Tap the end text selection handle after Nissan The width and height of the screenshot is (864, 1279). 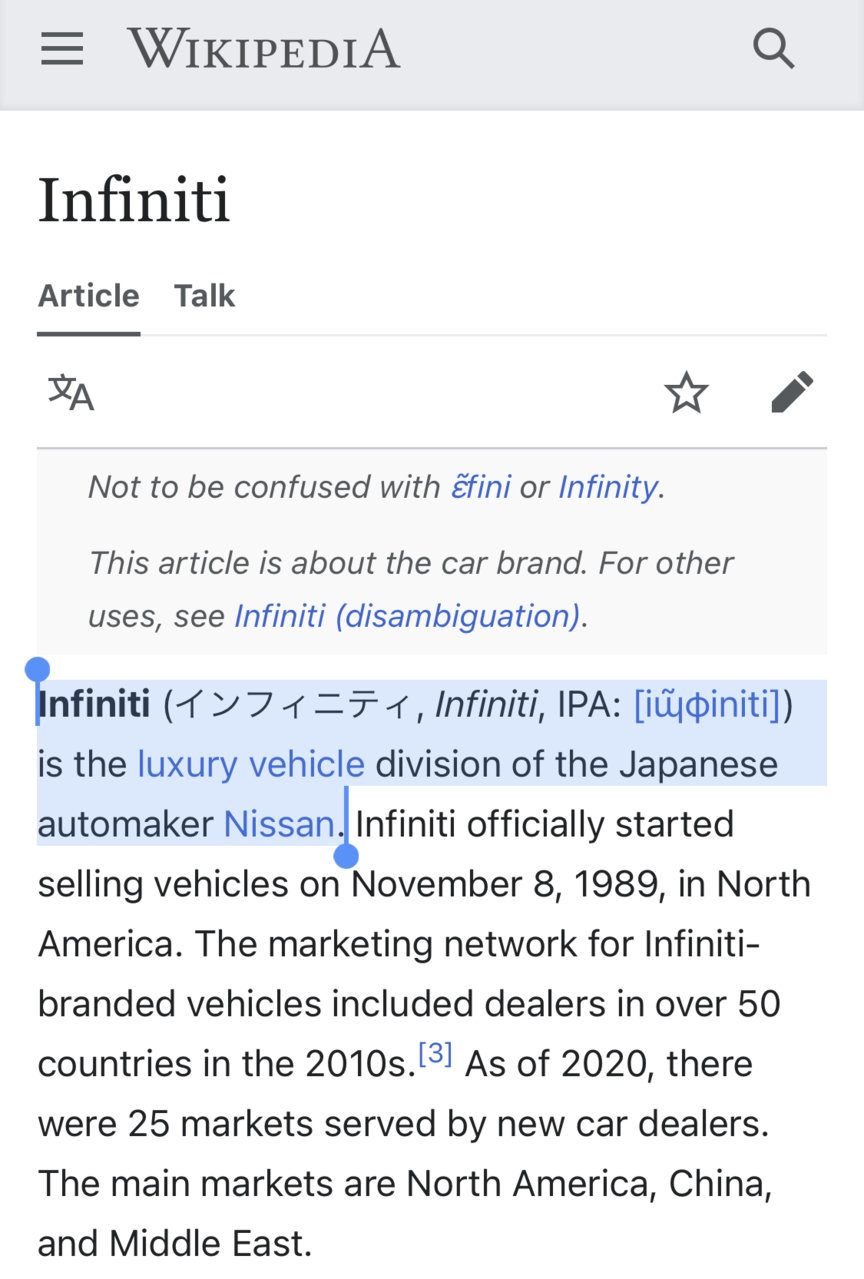click(346, 856)
